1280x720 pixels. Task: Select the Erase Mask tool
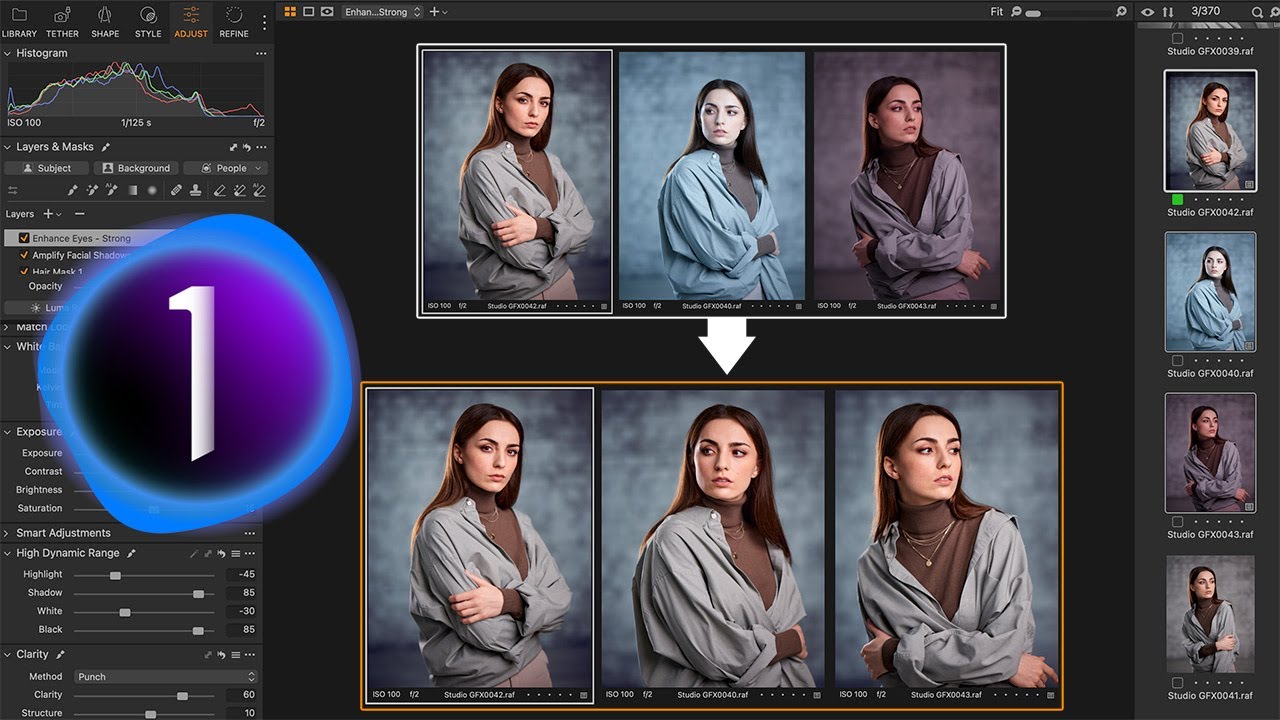220,190
